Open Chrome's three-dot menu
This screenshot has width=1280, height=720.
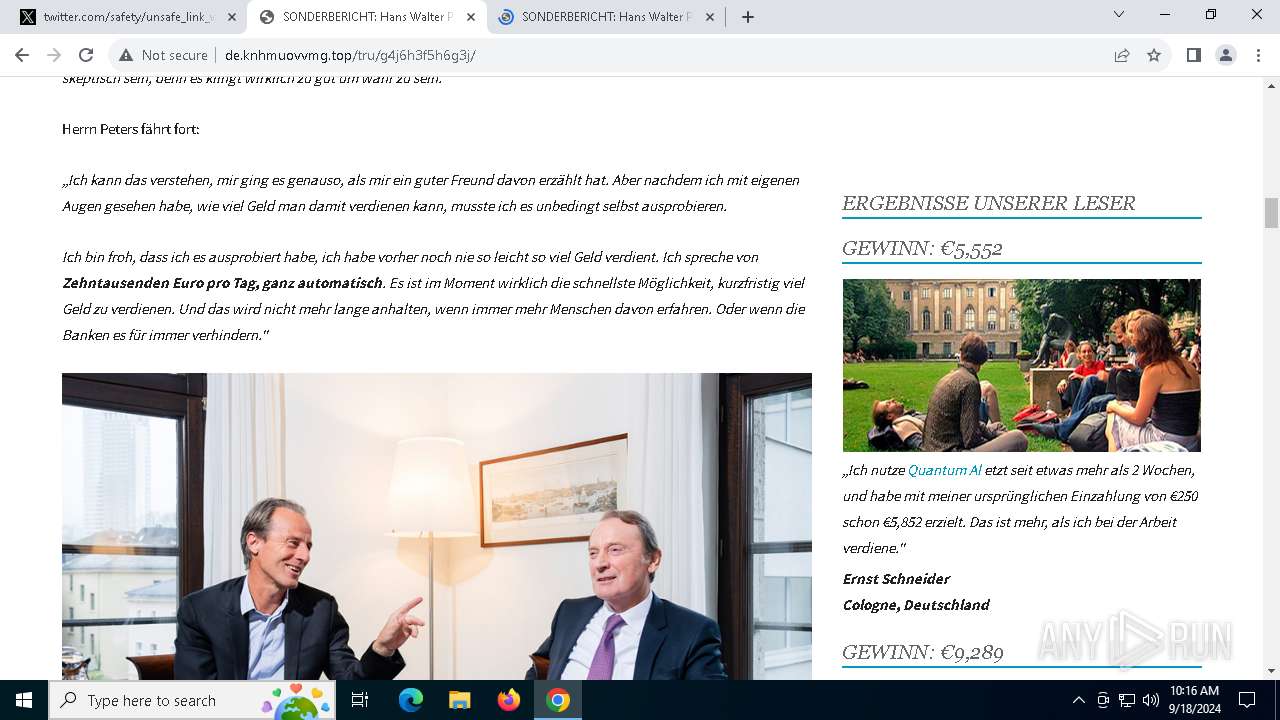pyautogui.click(x=1258, y=55)
